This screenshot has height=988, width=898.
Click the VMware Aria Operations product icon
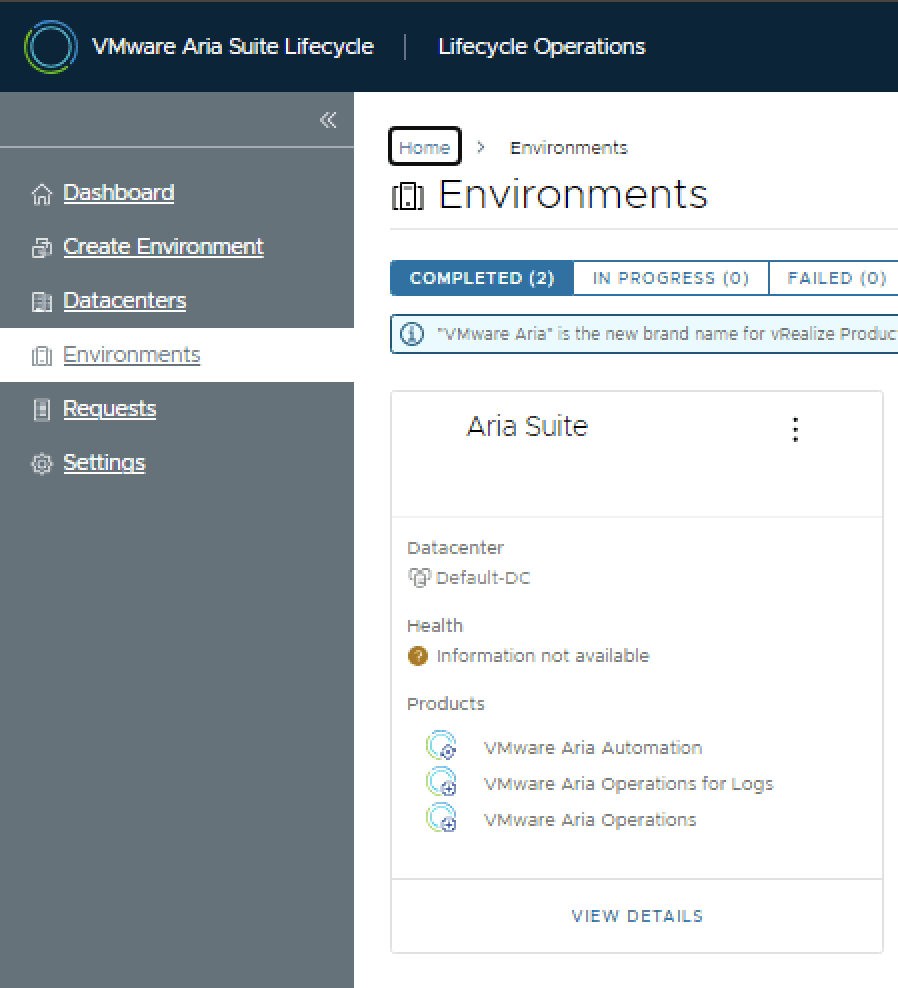[441, 819]
